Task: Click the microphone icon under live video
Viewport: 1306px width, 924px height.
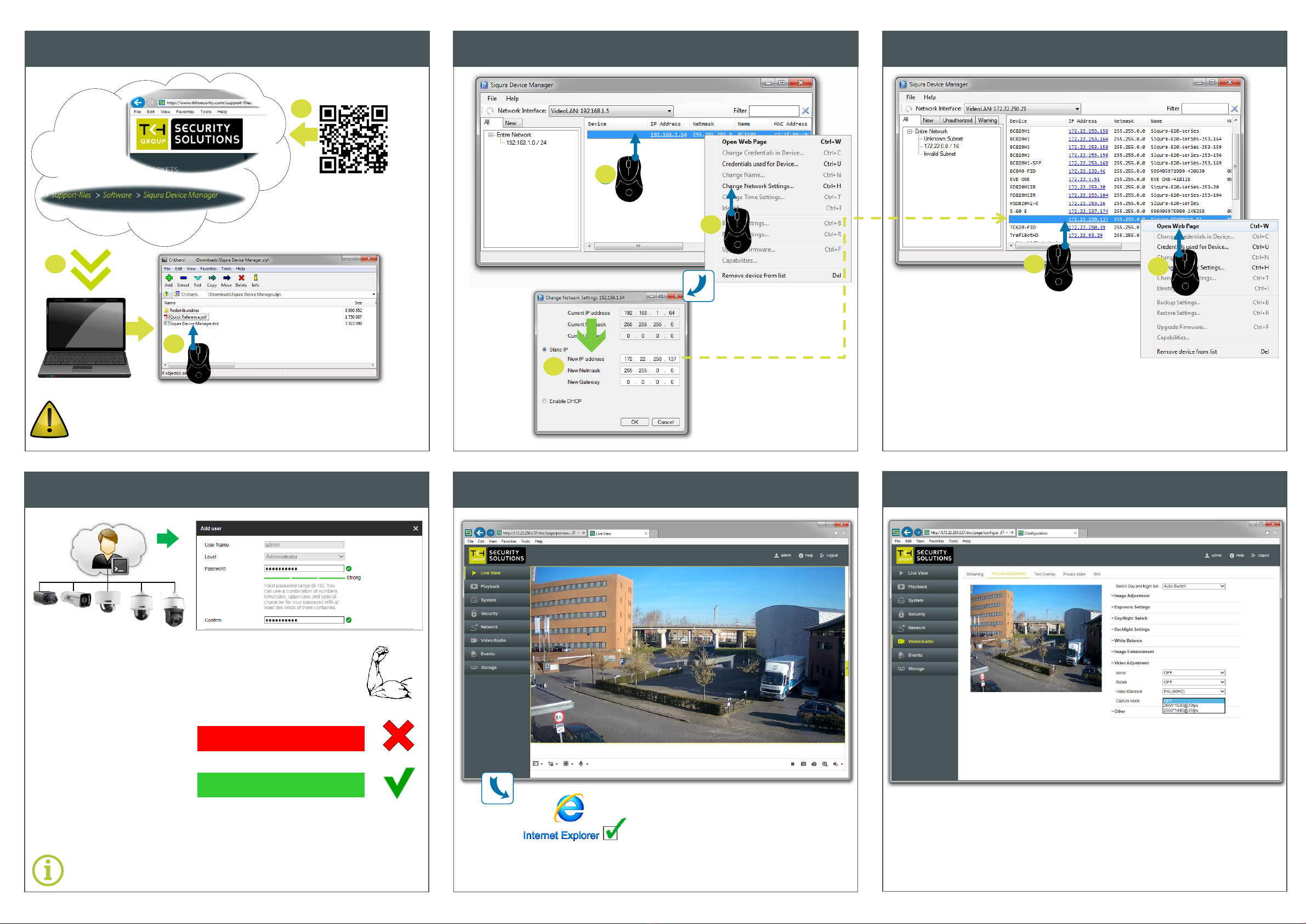Action: click(x=581, y=764)
